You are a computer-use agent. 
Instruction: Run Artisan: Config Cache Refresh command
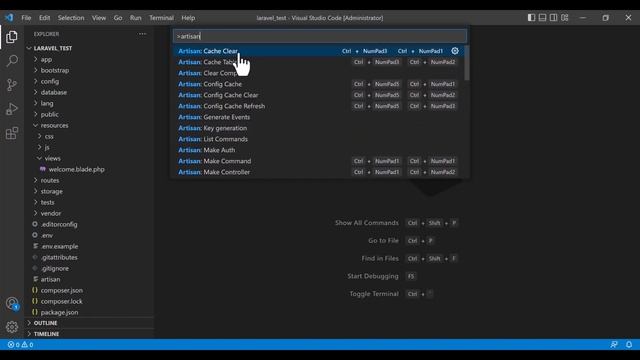[x=318, y=106]
